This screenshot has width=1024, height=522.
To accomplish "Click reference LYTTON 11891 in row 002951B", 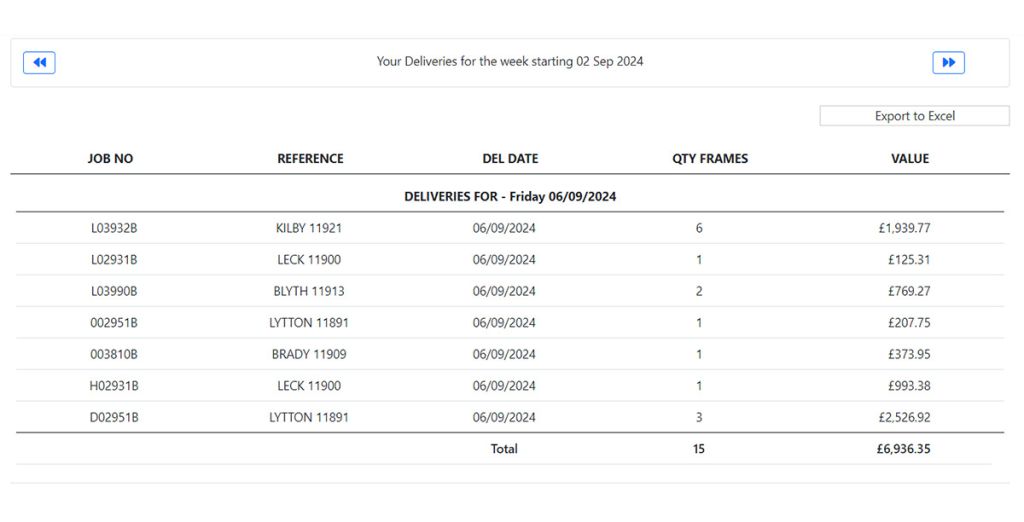I will pyautogui.click(x=309, y=323).
